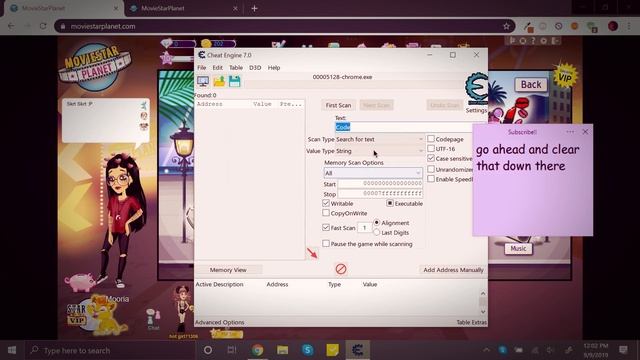Viewport: 640px width, 360px height.
Task: Open a new Chrome tab
Action: pos(254,8)
